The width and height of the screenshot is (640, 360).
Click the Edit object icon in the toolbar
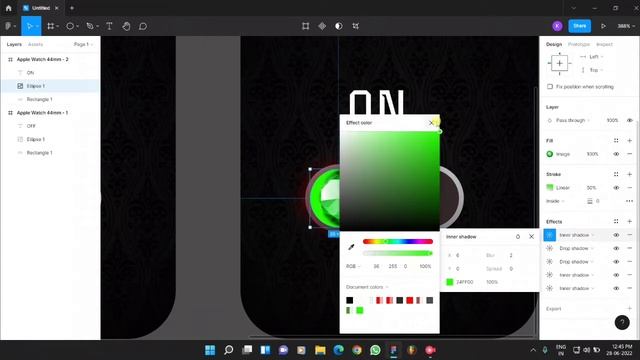[305, 26]
